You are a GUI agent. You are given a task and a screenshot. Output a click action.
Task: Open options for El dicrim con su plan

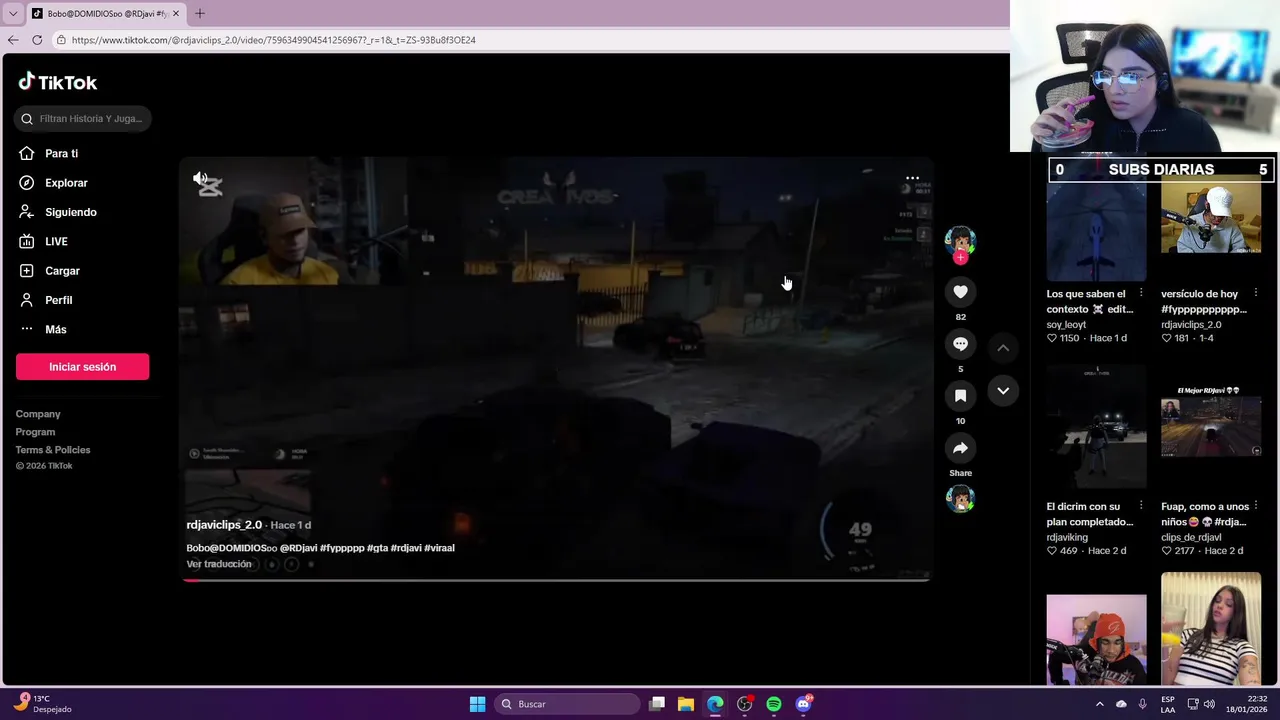tap(1140, 506)
